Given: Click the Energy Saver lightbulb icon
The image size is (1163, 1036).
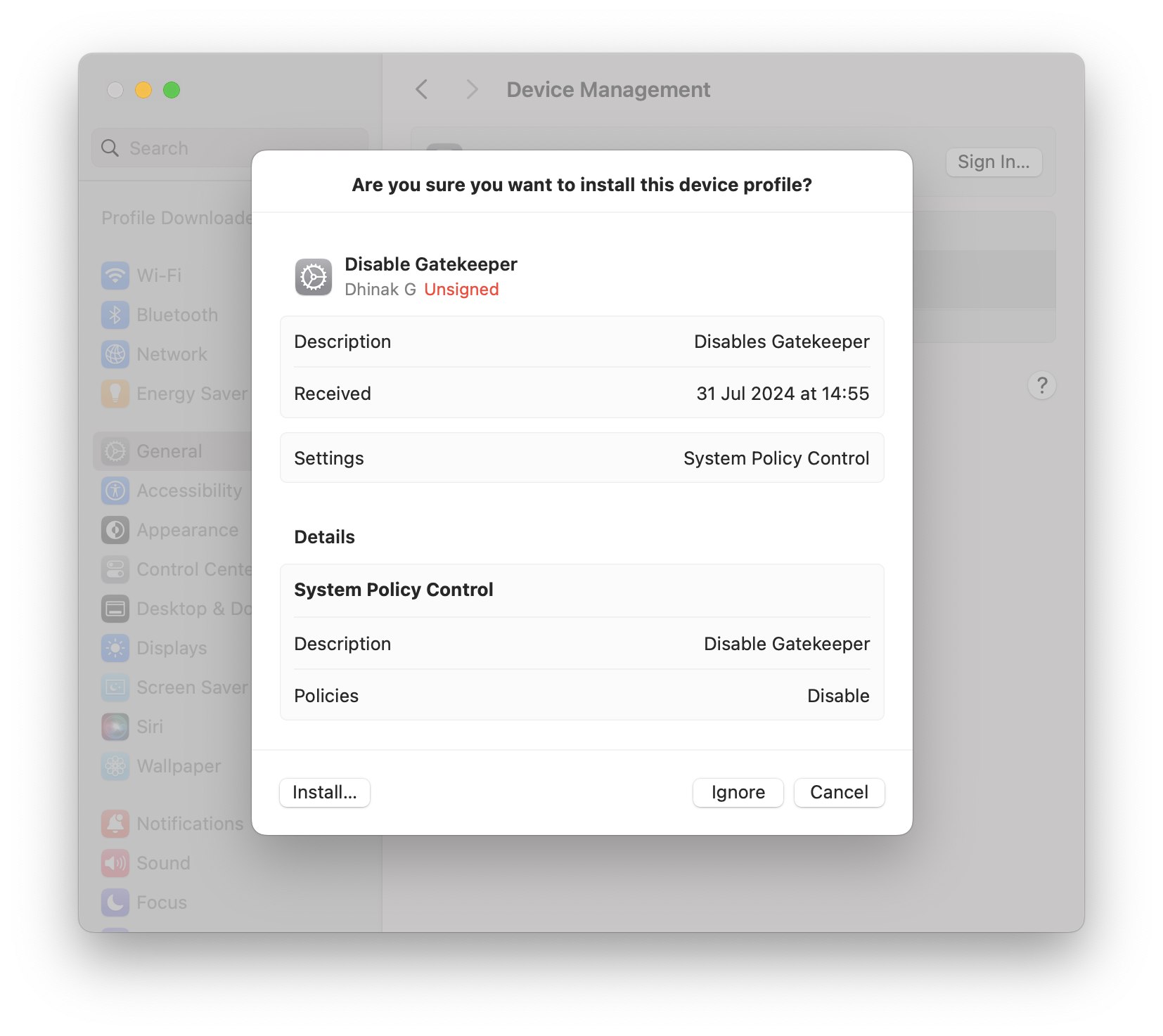Looking at the screenshot, I should [115, 394].
